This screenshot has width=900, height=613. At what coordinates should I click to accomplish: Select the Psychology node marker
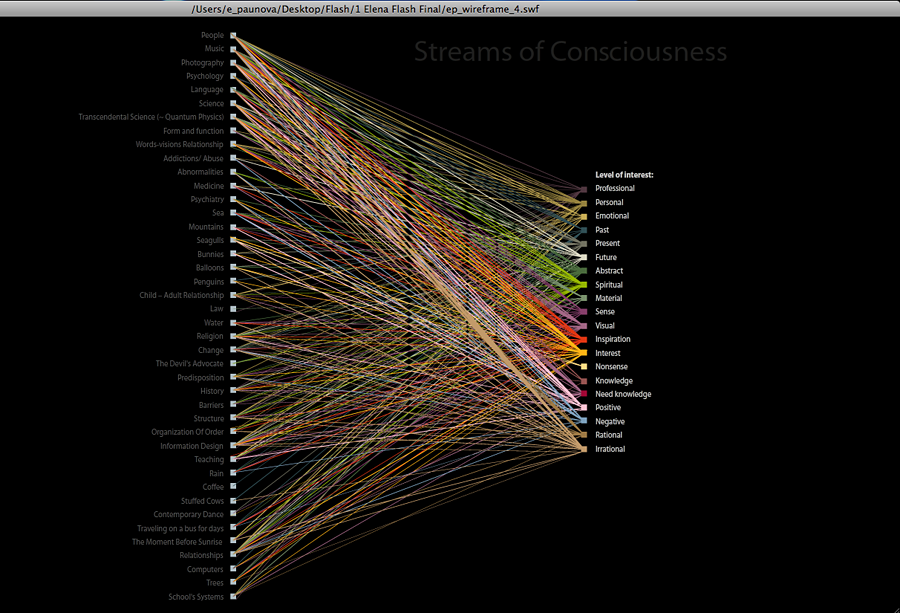click(x=233, y=76)
